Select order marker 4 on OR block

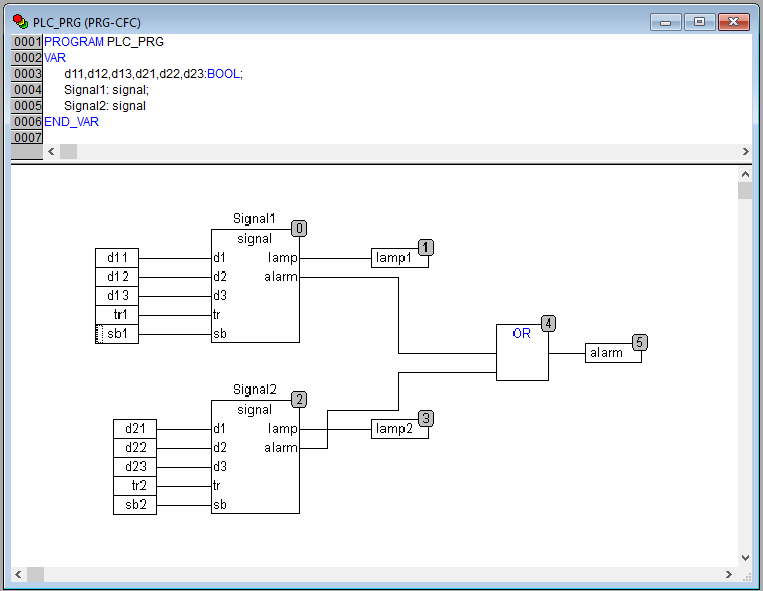coord(548,323)
